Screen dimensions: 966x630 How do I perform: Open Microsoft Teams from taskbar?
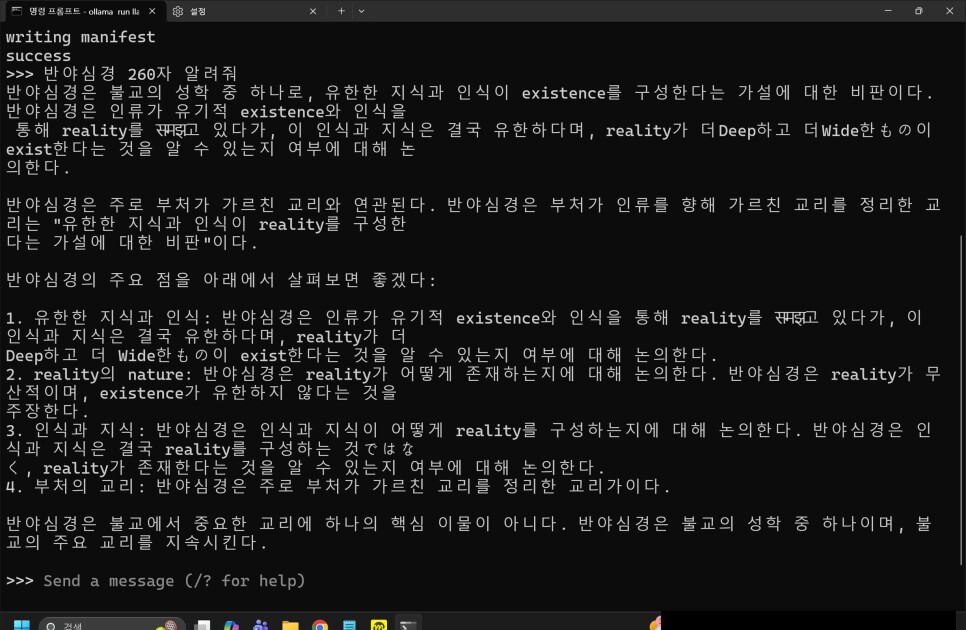click(261, 625)
